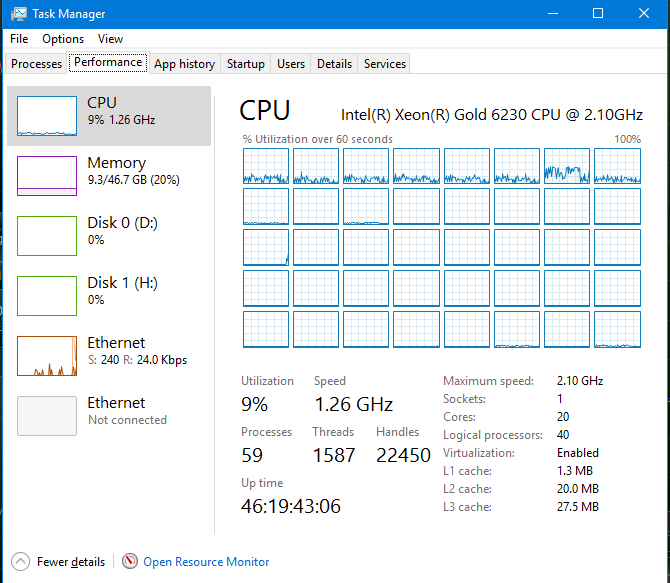
Task: Switch to the App history tab
Action: [x=184, y=64]
